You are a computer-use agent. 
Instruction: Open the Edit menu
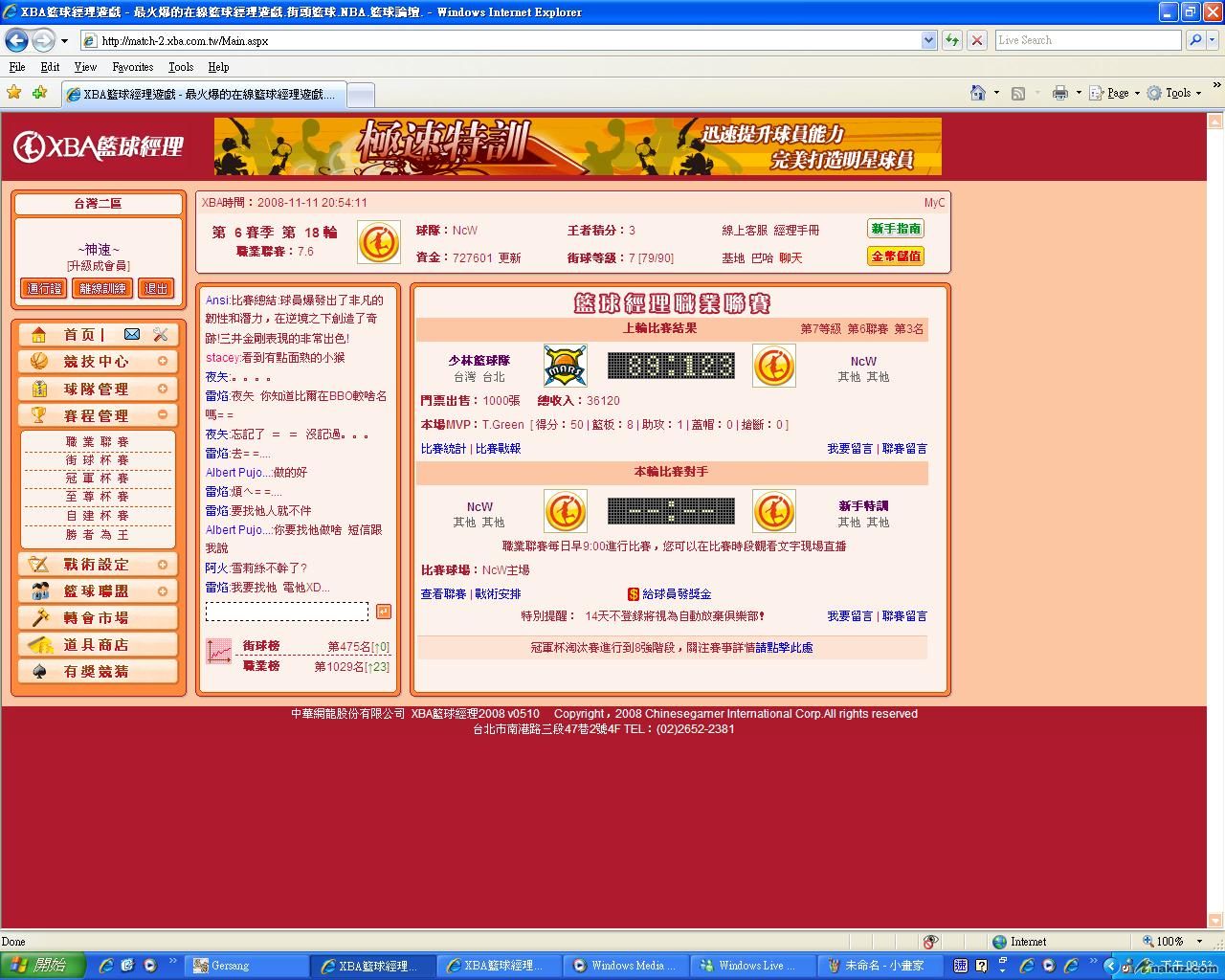click(50, 67)
